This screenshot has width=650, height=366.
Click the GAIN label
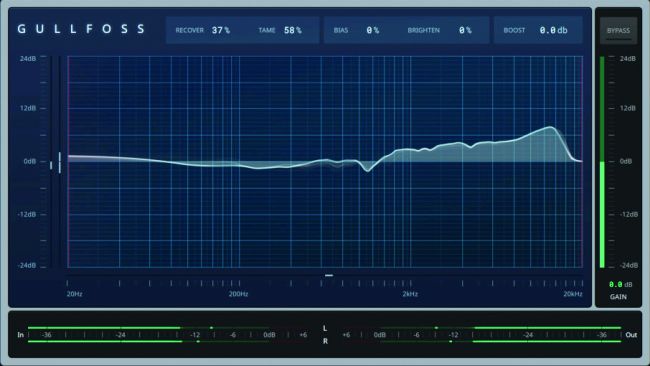618,297
